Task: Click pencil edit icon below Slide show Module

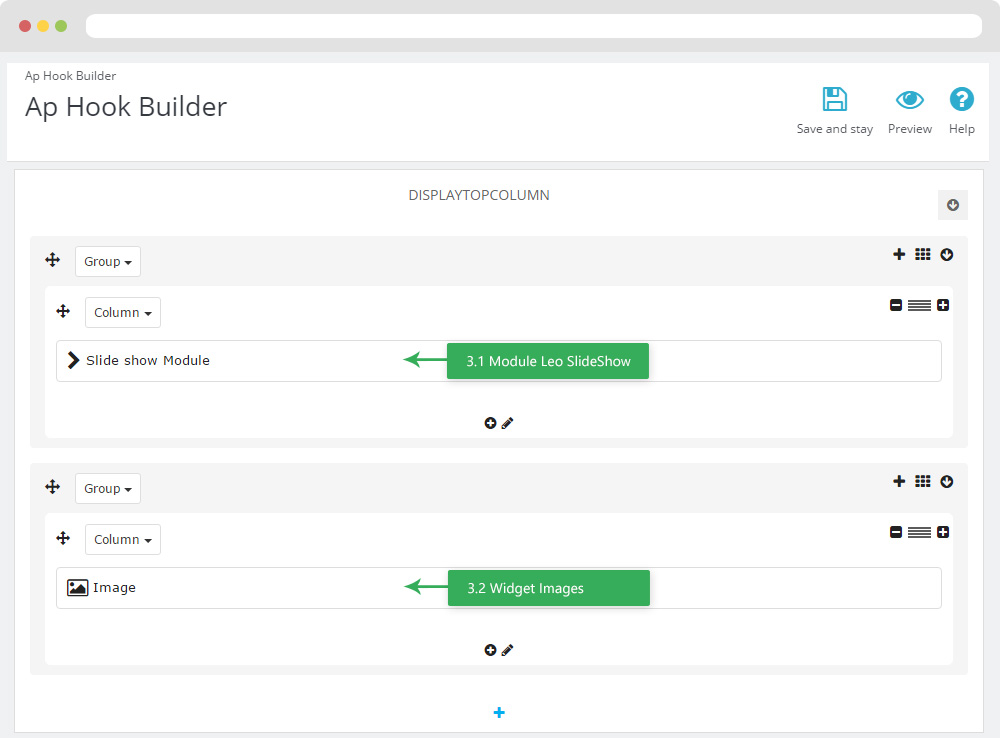Action: [x=508, y=423]
